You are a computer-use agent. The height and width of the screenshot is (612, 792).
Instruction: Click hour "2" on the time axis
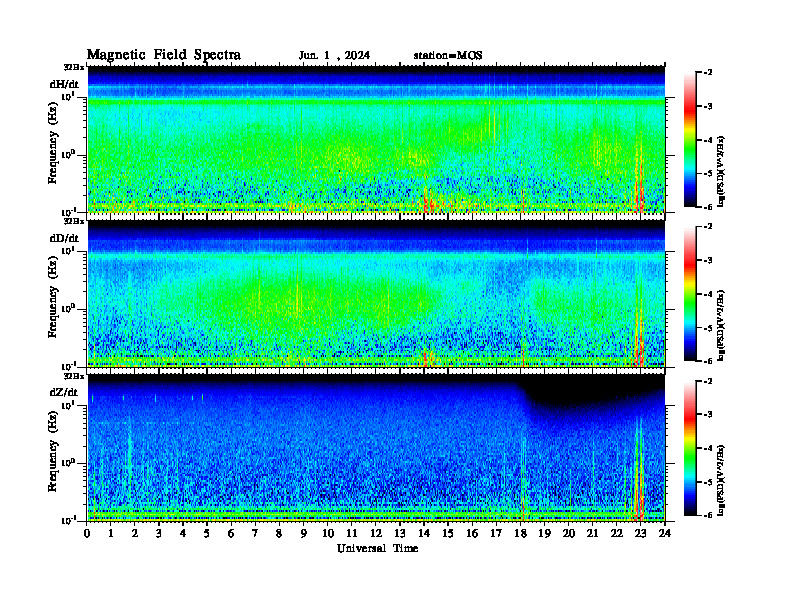coord(135,534)
